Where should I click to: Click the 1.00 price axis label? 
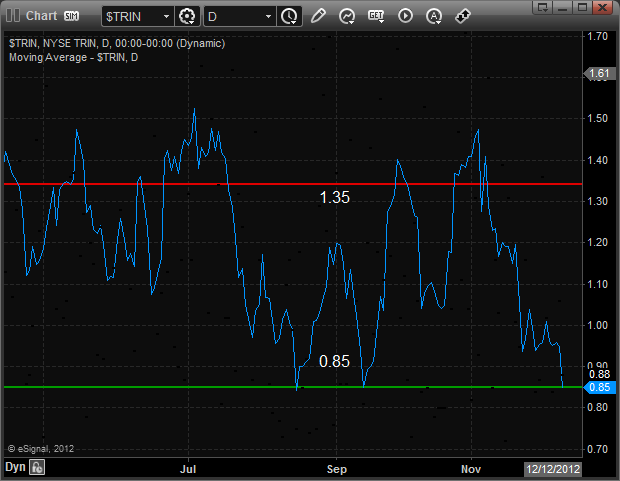pyautogui.click(x=597, y=325)
